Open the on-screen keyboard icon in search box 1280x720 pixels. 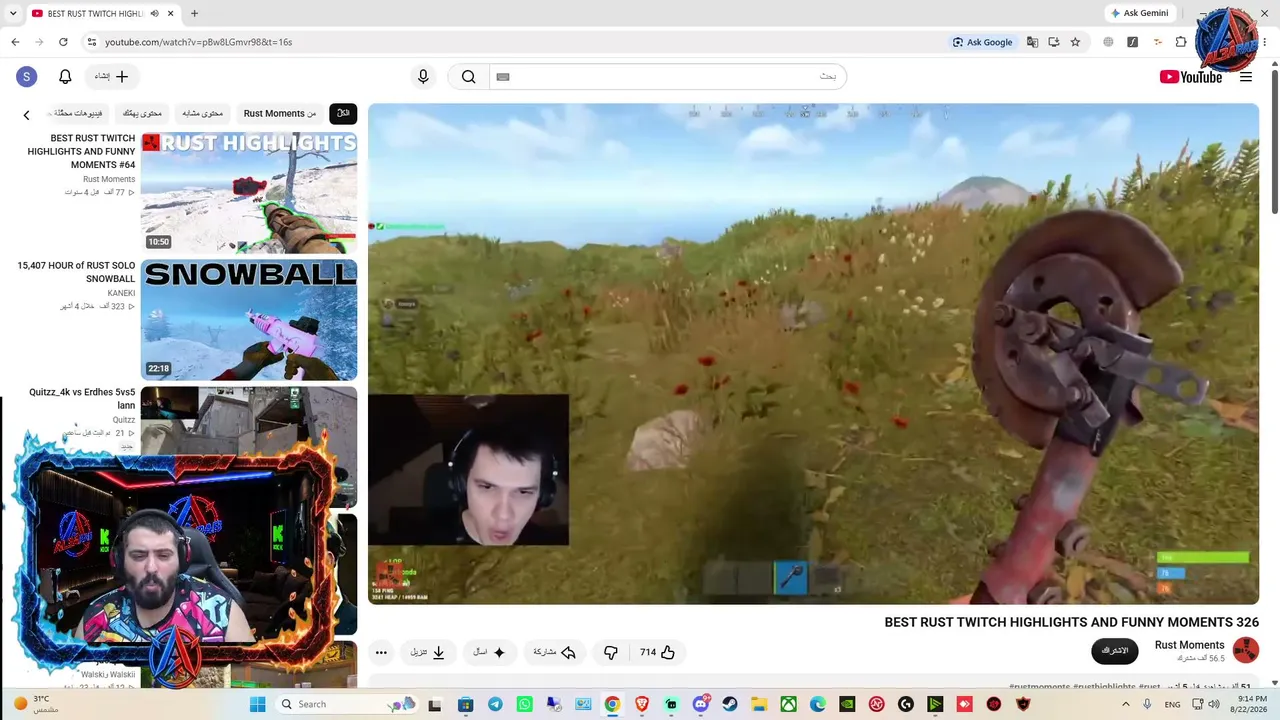[x=503, y=77]
